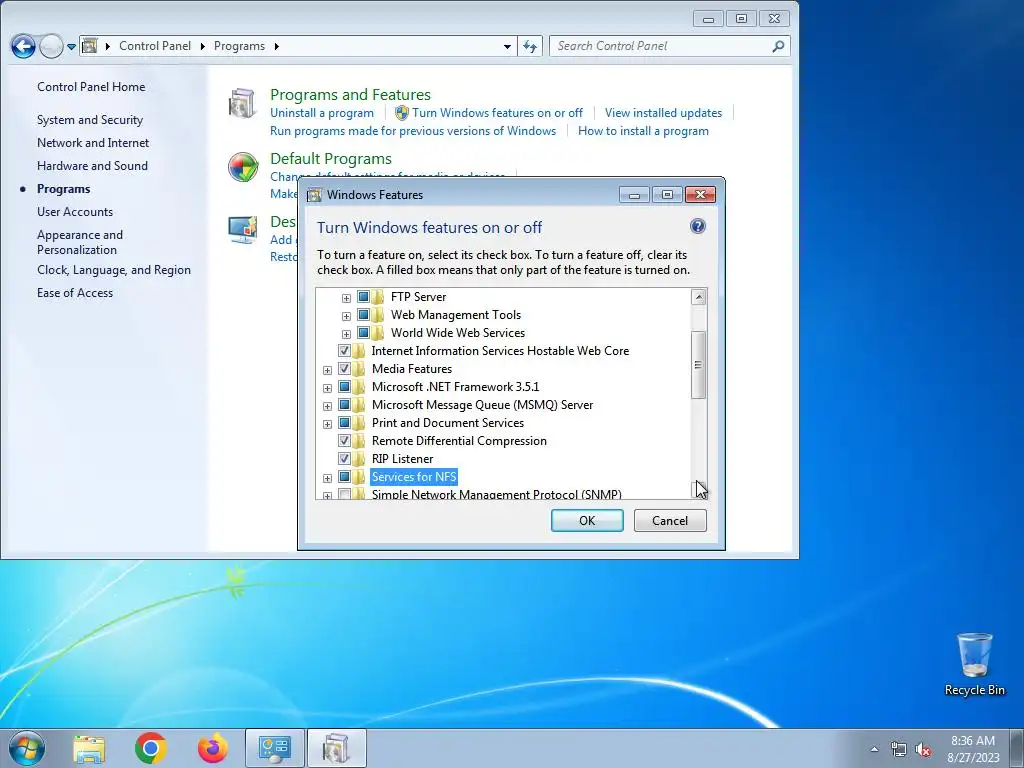The height and width of the screenshot is (768, 1024).
Task: Launch Google Chrome from the taskbar
Action: click(151, 749)
